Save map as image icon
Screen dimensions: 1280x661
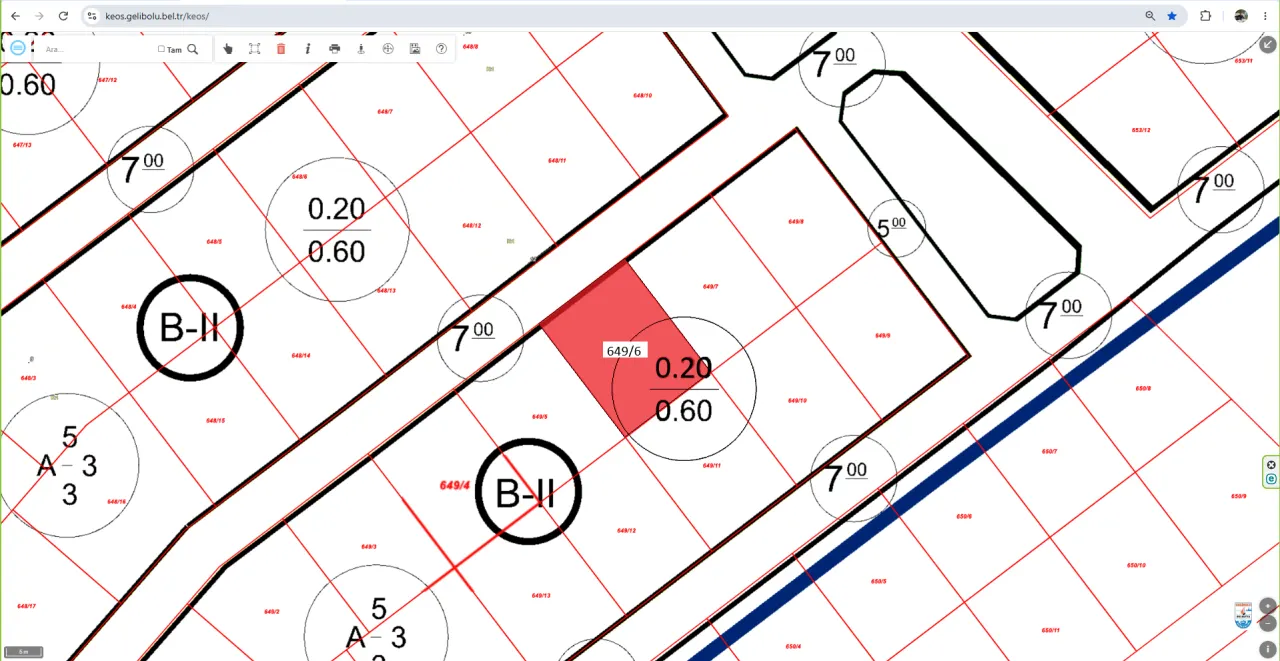415,48
